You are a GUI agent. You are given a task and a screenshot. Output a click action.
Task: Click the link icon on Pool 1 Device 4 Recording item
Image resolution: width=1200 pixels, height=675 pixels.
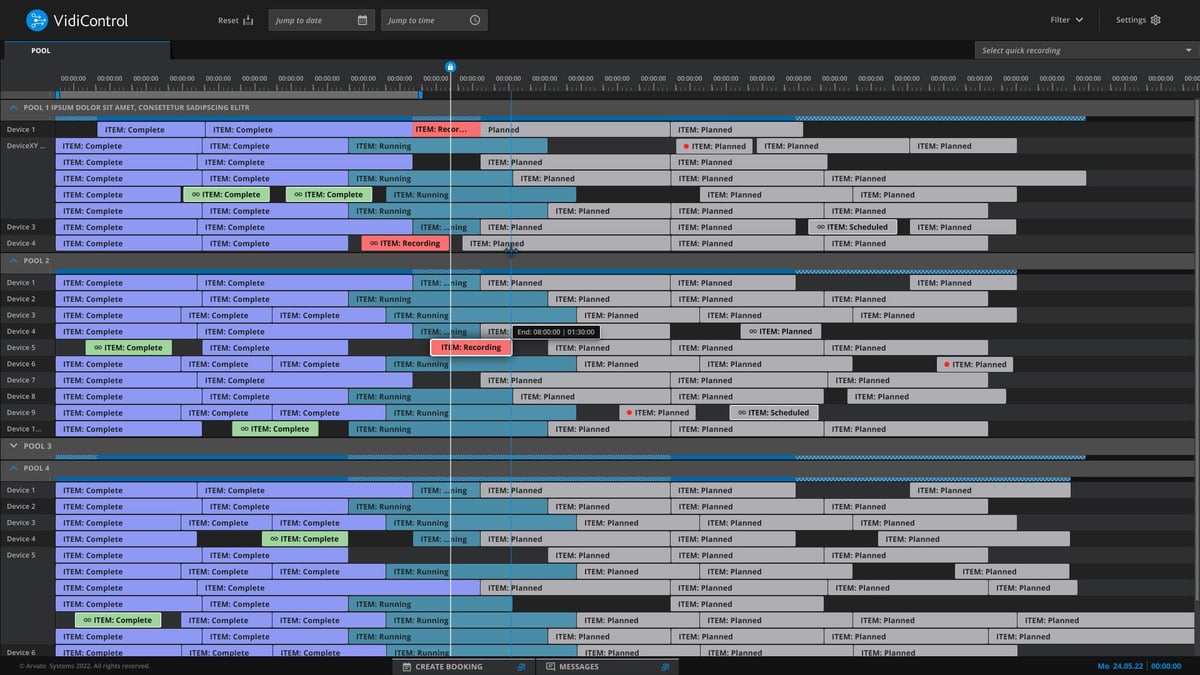tap(374, 243)
